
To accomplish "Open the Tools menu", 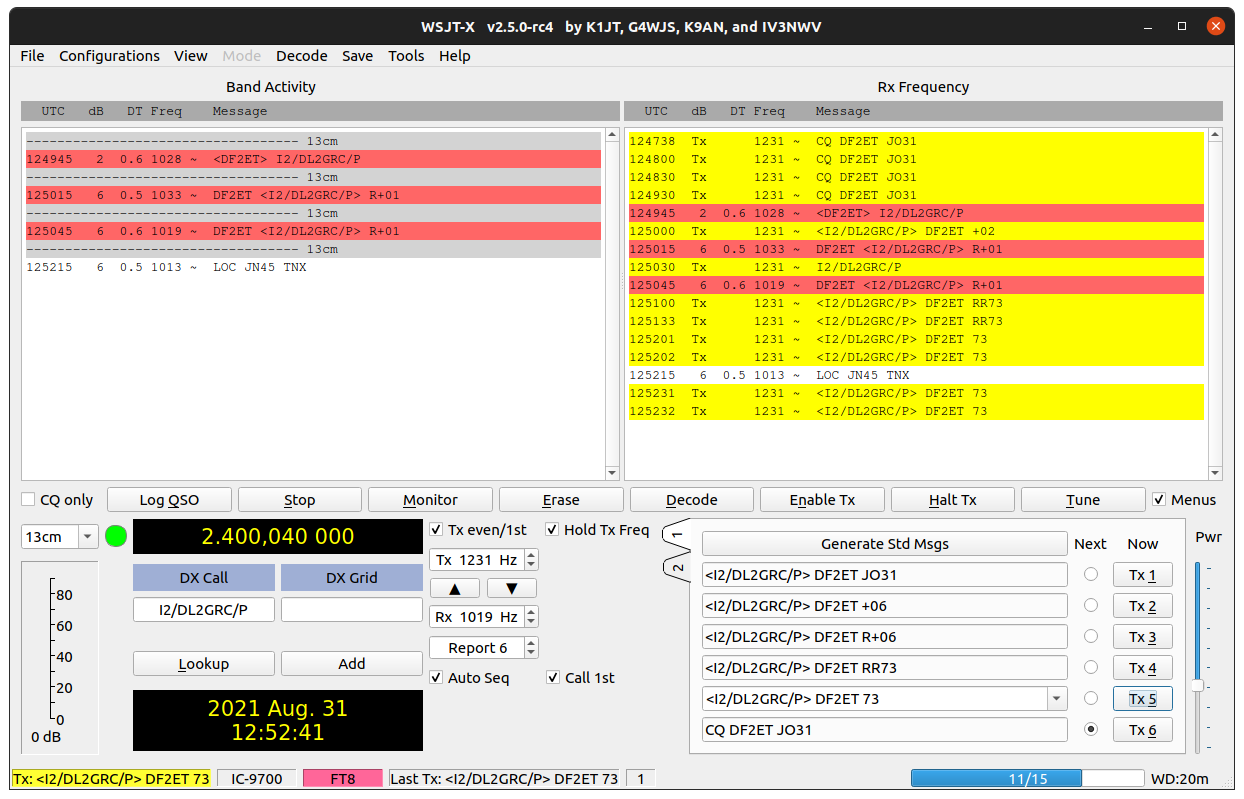I will coord(406,56).
